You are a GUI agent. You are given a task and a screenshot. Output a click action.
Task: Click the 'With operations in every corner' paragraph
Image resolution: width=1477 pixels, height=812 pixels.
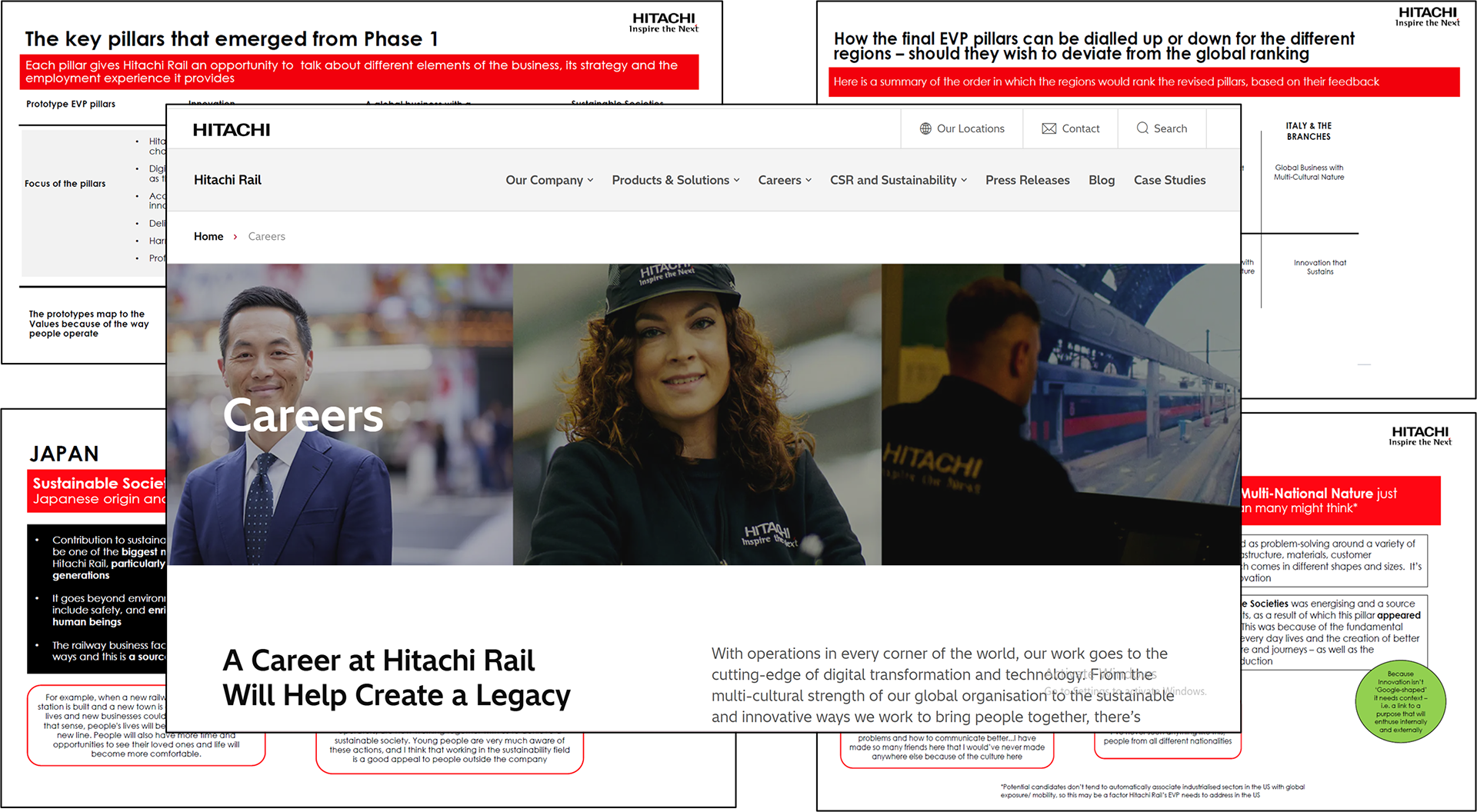click(x=942, y=685)
